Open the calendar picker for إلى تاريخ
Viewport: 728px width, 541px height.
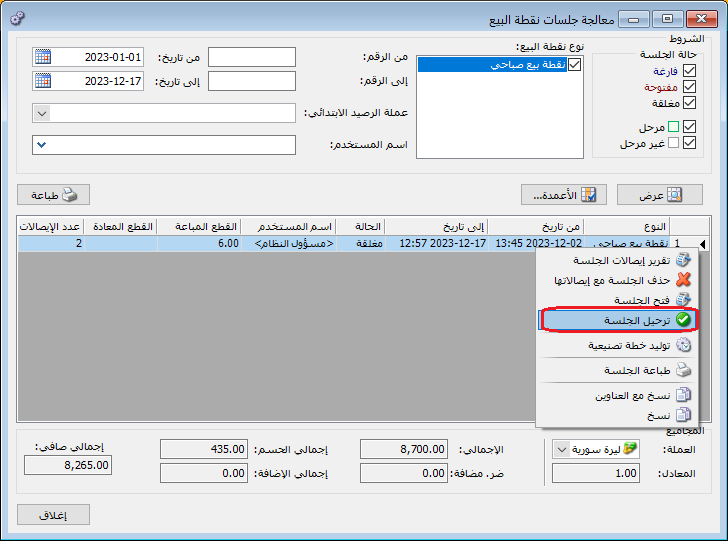coord(43,81)
